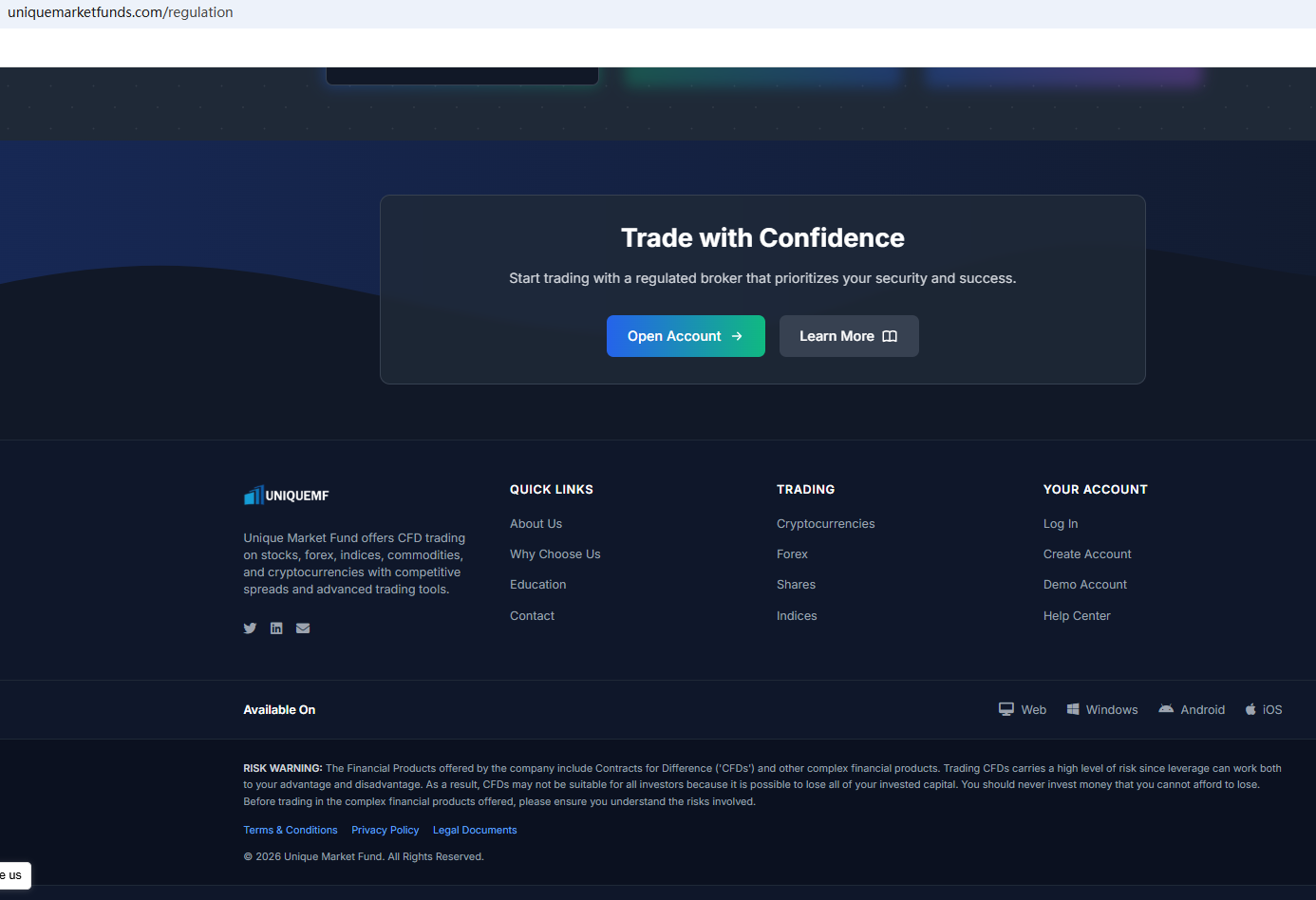Click the UNIQUEMF logo
The width and height of the screenshot is (1316, 900).
point(286,496)
